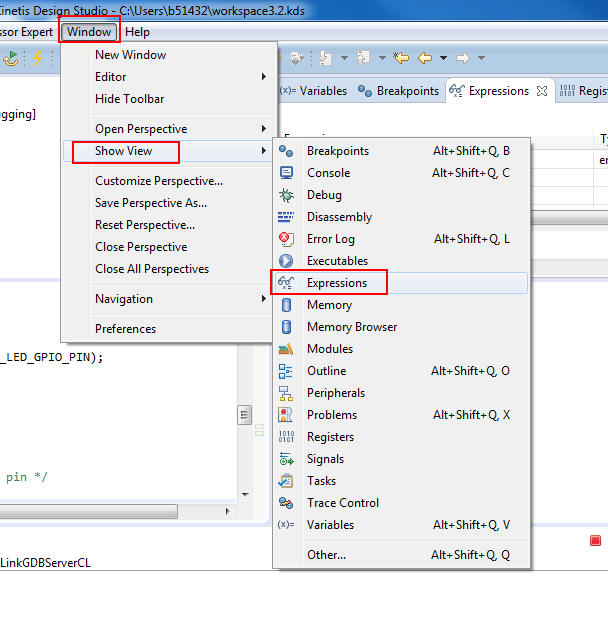Viewport: 608px width, 620px height.
Task: Open back navigation history dropdown
Action: (444, 58)
